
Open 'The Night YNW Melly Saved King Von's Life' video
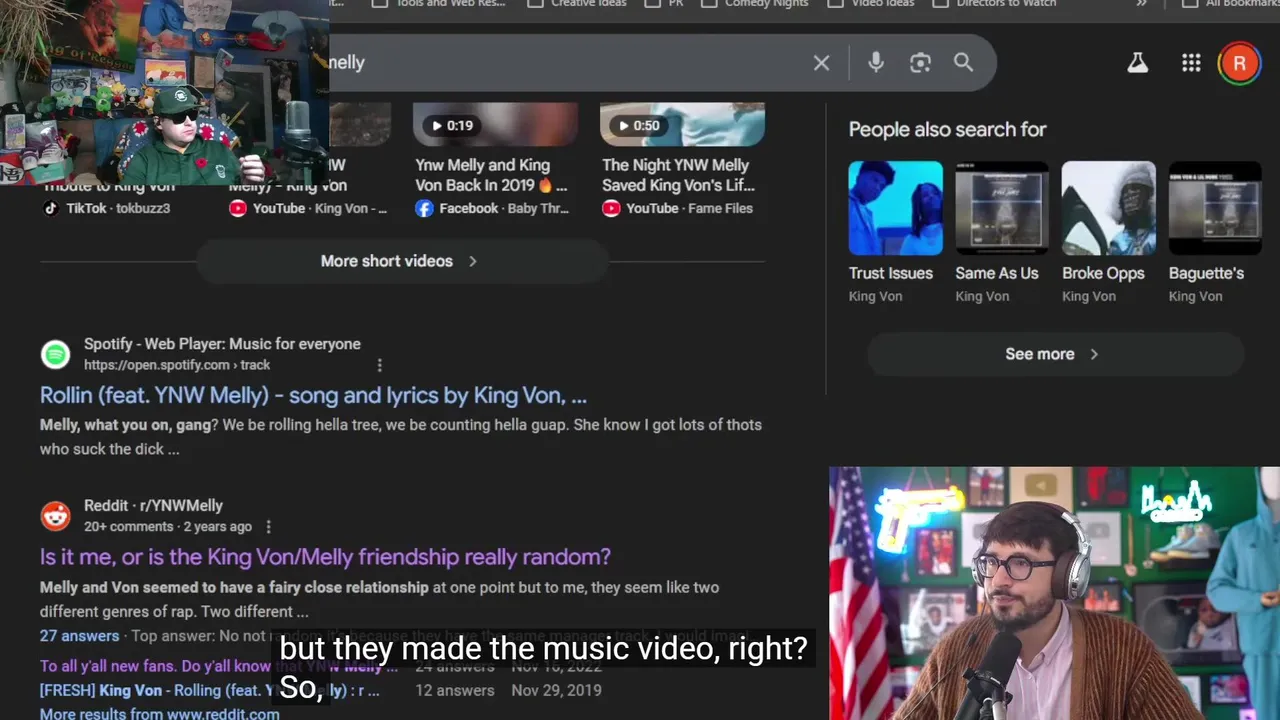(678, 175)
